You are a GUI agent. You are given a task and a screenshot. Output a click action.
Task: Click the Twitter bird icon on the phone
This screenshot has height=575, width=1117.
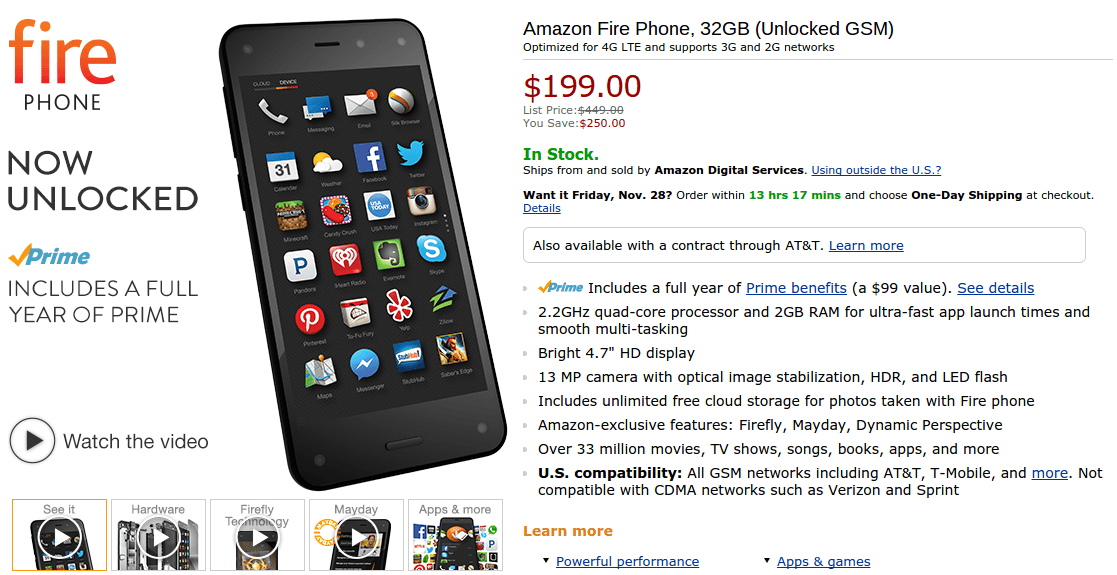pos(412,154)
